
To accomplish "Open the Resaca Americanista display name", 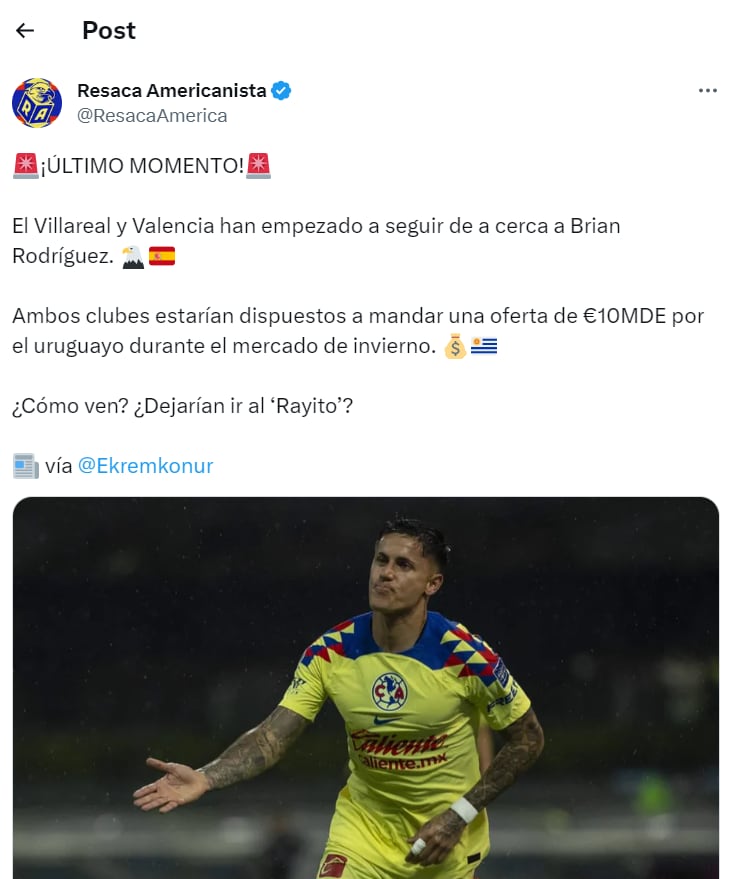I will [172, 90].
